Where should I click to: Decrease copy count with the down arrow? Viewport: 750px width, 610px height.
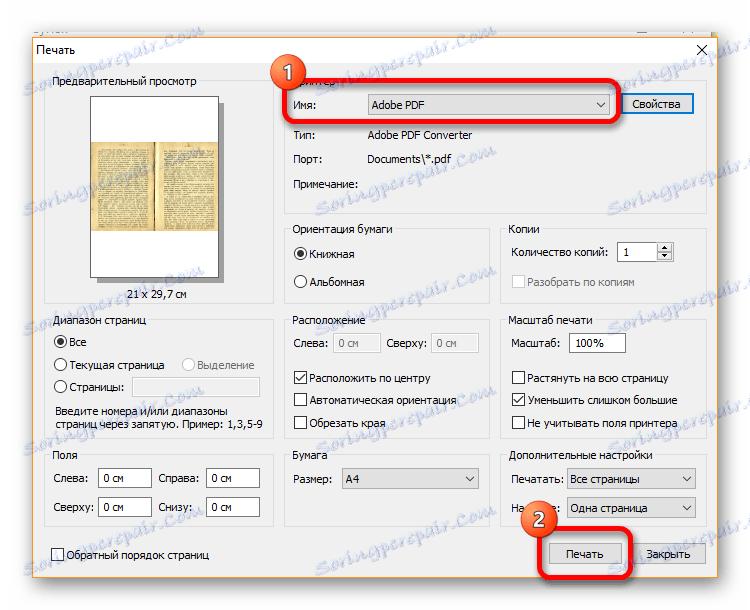(x=665, y=256)
